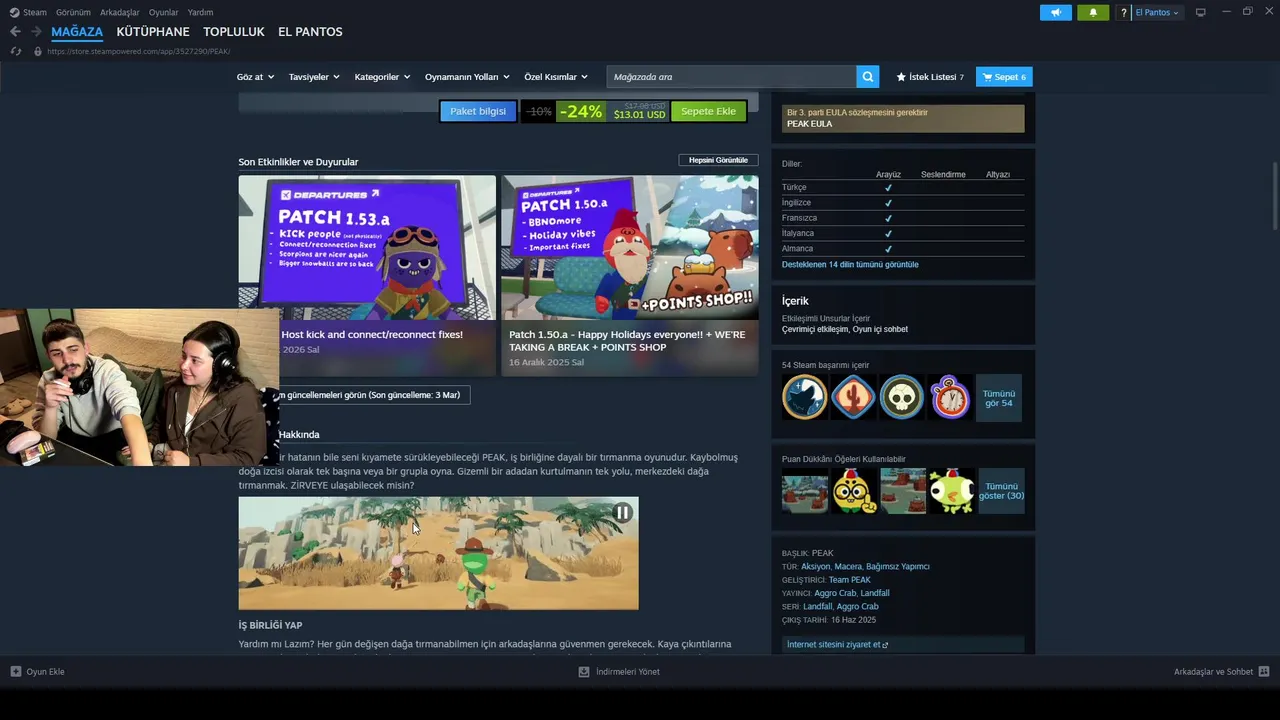1280x720 pixels.
Task: Click the Steam announcements megaphone icon
Action: tap(1055, 12)
